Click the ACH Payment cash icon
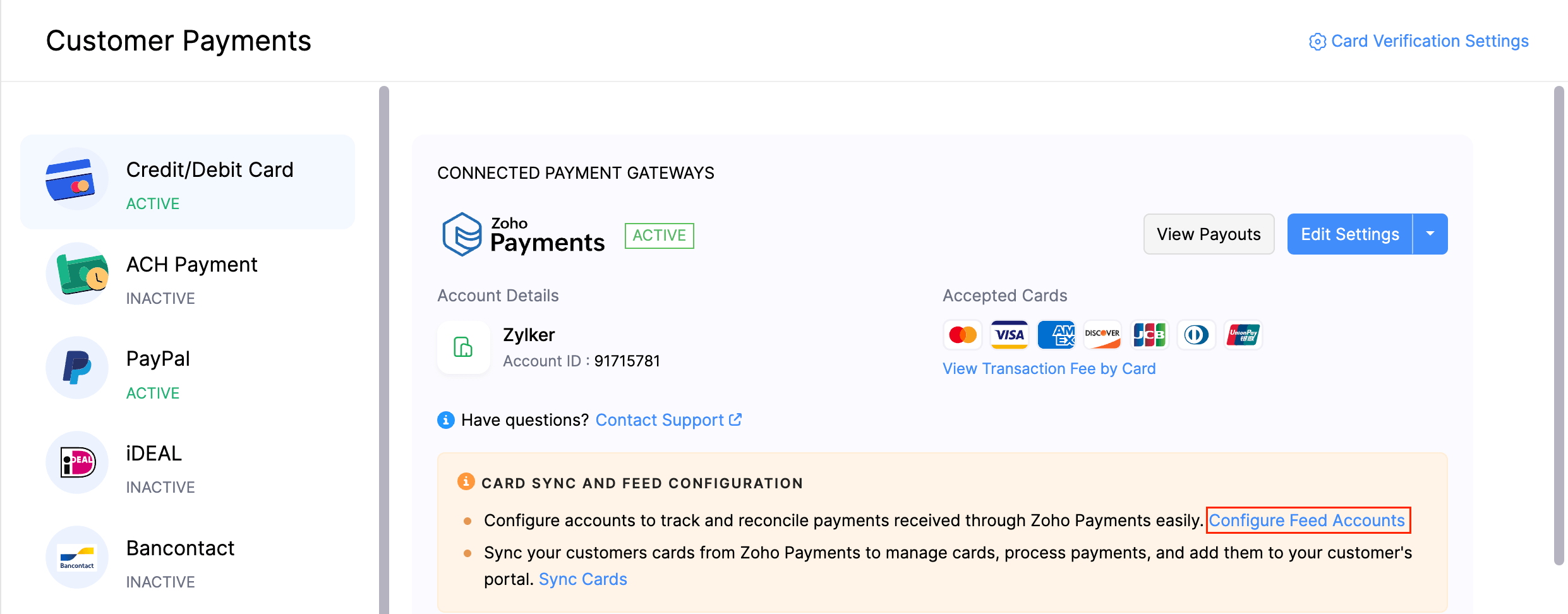This screenshot has height=614, width=1568. click(78, 274)
